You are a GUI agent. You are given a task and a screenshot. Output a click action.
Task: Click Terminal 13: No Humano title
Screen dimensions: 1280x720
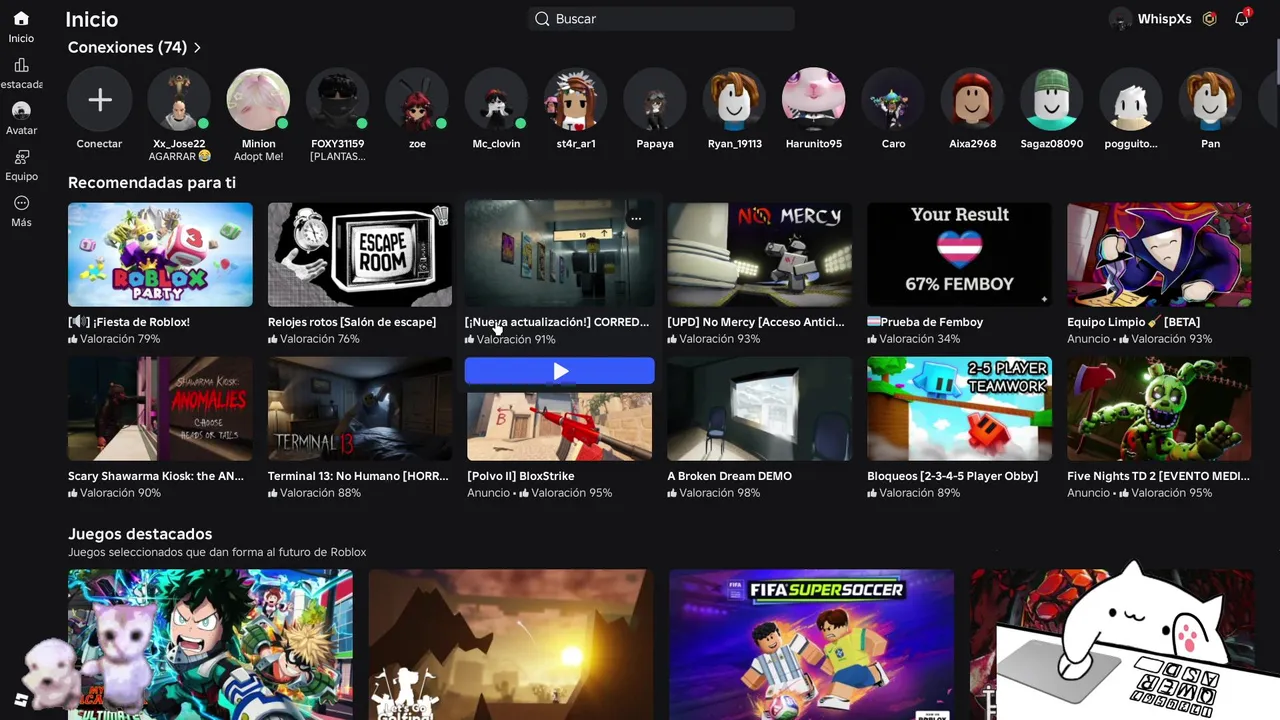click(x=358, y=476)
